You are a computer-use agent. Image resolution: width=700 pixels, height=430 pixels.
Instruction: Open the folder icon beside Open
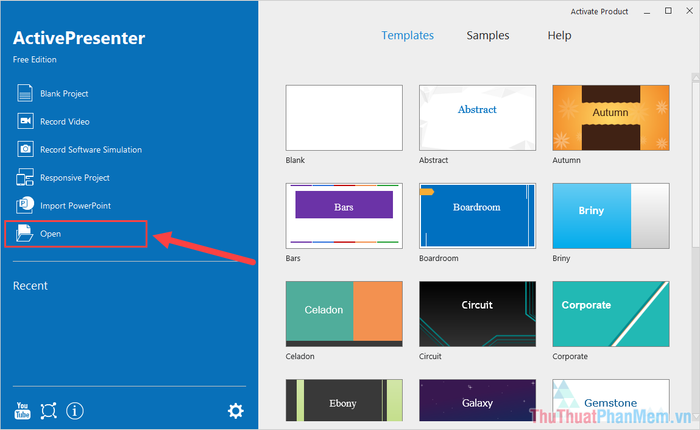point(24,233)
